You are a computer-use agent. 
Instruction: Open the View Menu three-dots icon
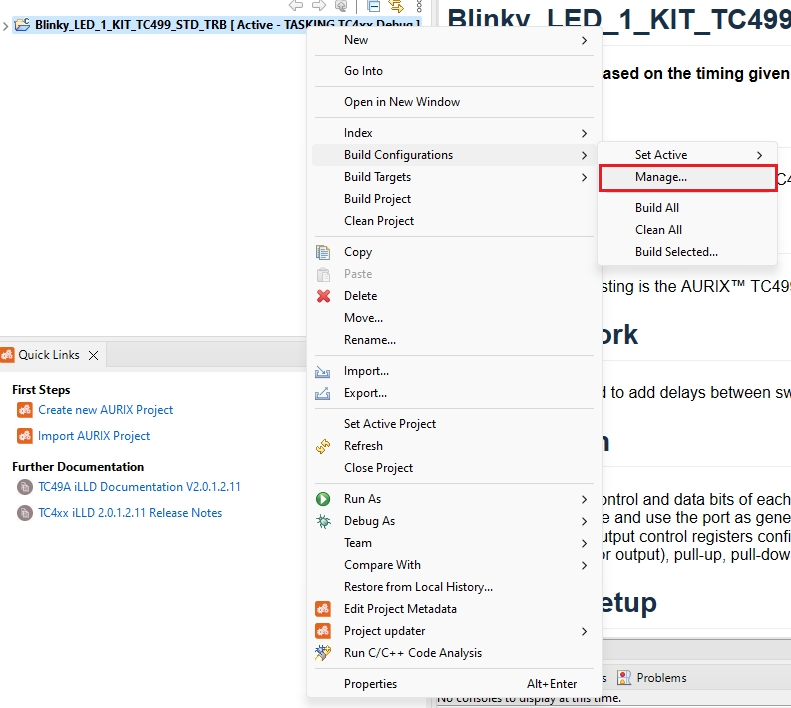pyautogui.click(x=419, y=6)
